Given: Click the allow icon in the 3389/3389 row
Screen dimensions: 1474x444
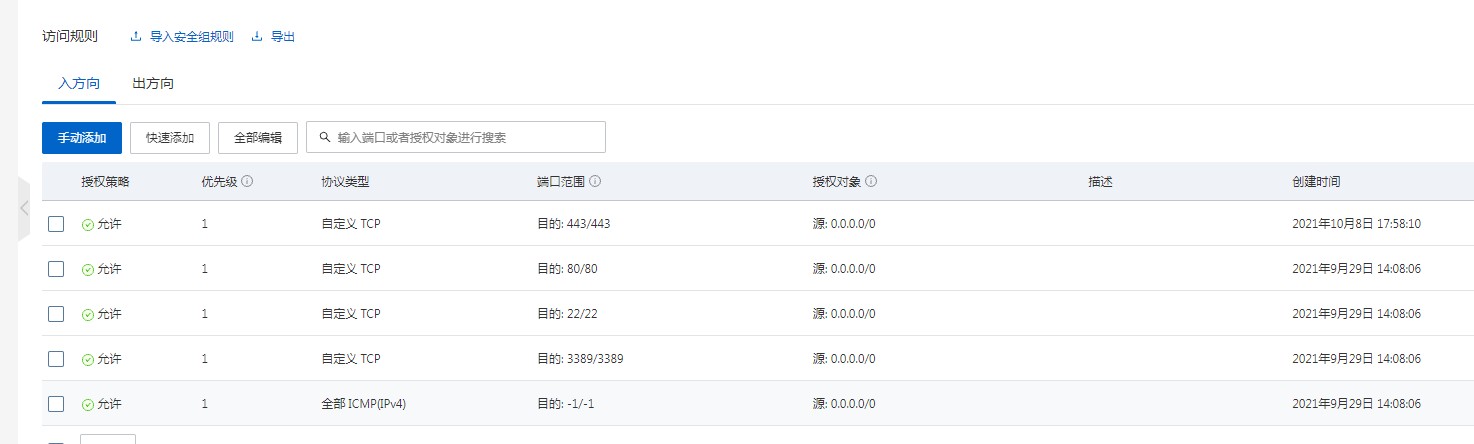Looking at the screenshot, I should point(88,359).
